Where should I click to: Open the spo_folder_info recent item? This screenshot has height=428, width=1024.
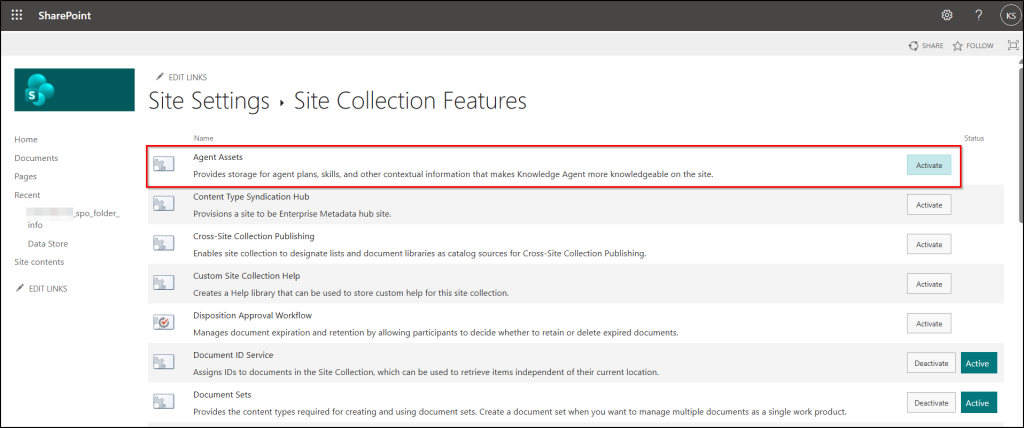pos(74,219)
